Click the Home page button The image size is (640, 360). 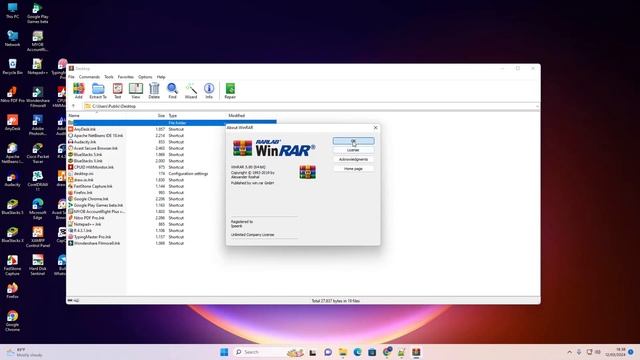click(x=353, y=169)
